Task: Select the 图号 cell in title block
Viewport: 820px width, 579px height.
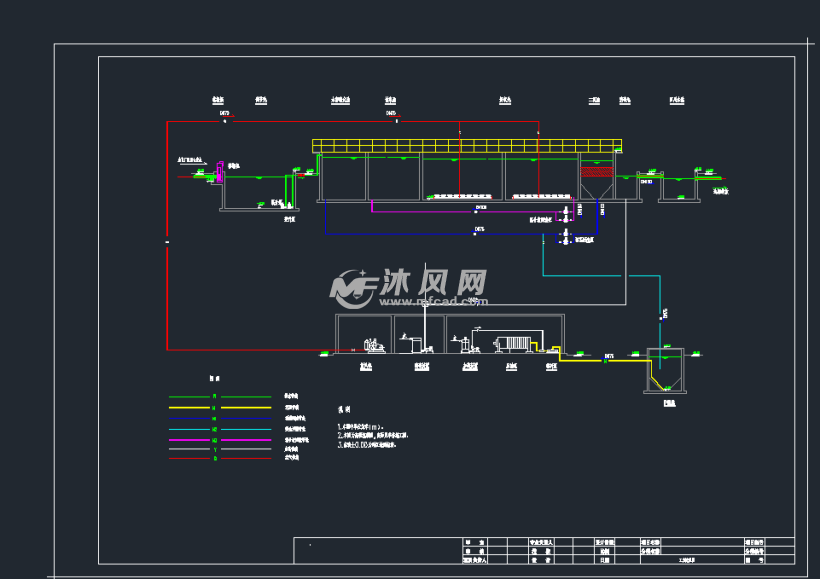Action: (x=755, y=560)
